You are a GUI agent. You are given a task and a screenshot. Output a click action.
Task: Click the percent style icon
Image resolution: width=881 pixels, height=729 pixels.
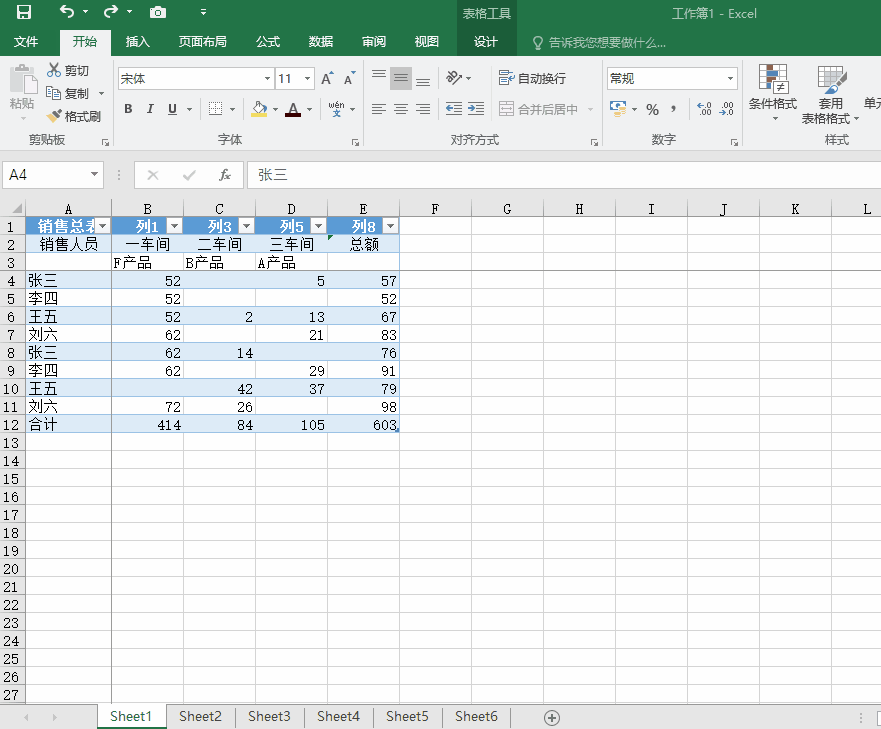pos(652,109)
